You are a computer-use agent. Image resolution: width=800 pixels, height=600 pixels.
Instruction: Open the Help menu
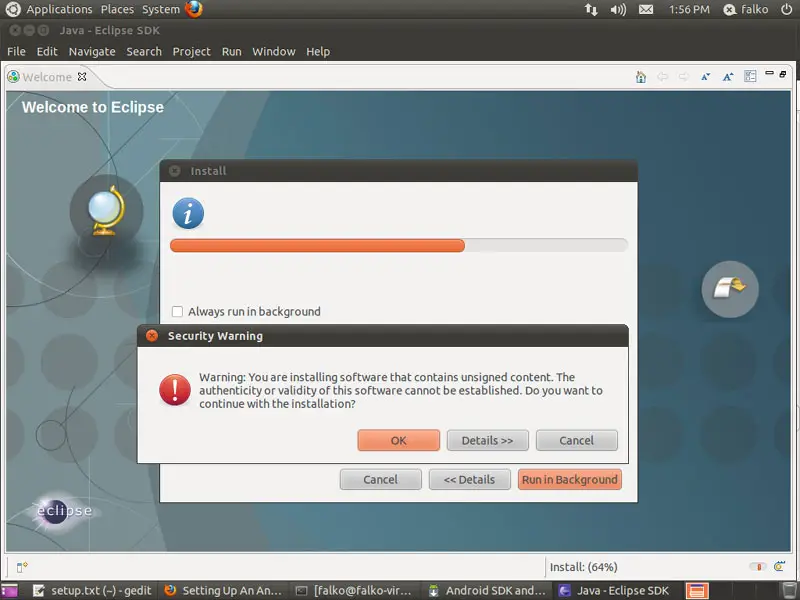point(318,52)
